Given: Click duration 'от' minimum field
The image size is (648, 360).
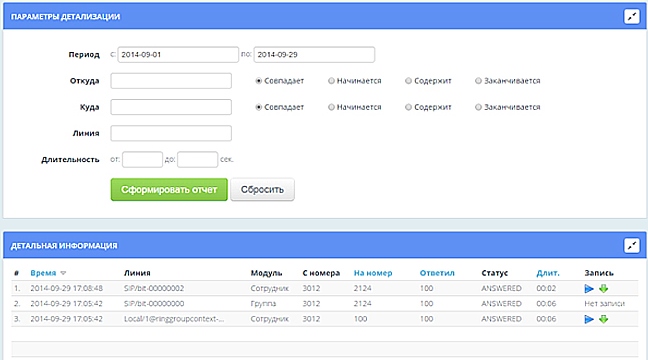Looking at the screenshot, I should click(142, 160).
